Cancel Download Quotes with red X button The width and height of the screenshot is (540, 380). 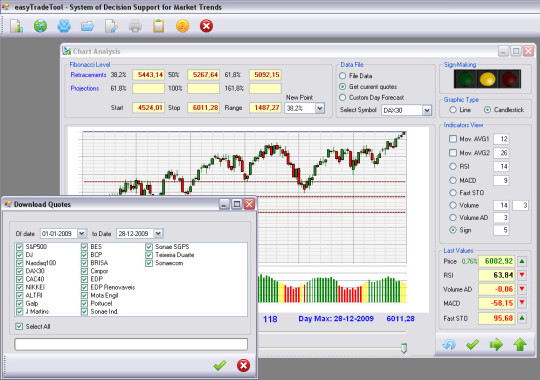pyautogui.click(x=243, y=366)
